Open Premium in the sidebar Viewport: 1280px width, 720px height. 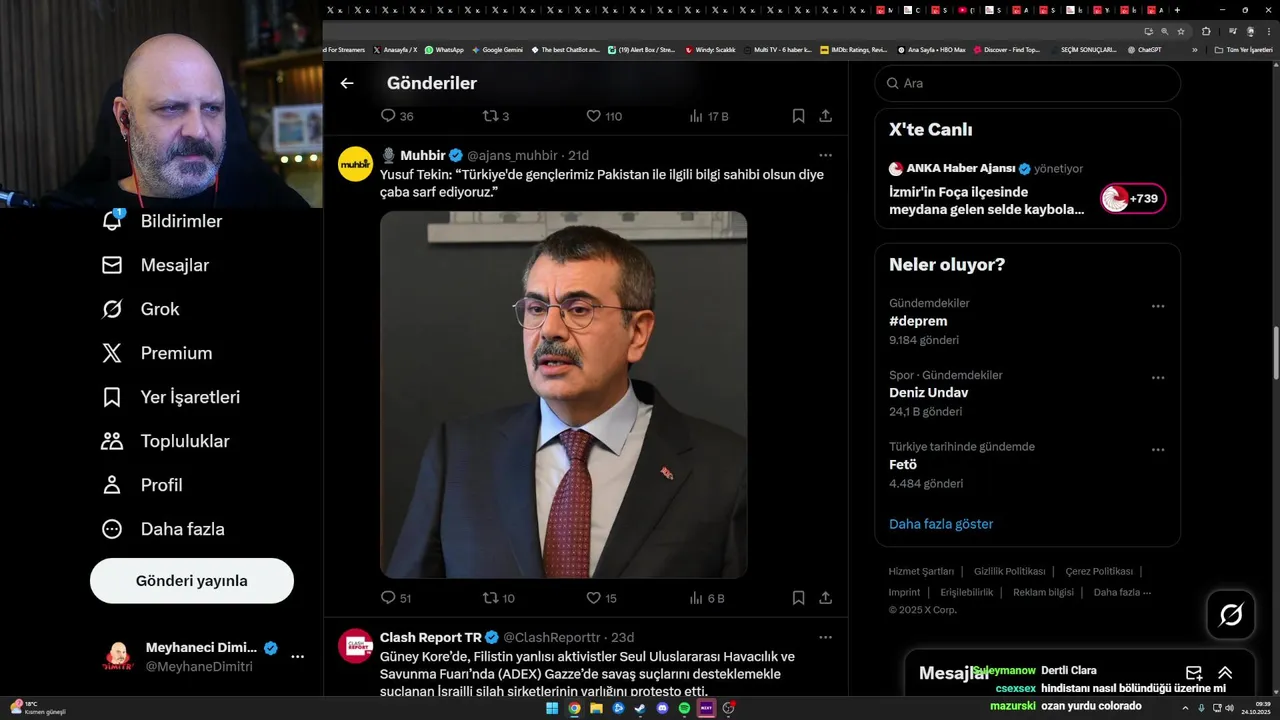pyautogui.click(x=157, y=353)
